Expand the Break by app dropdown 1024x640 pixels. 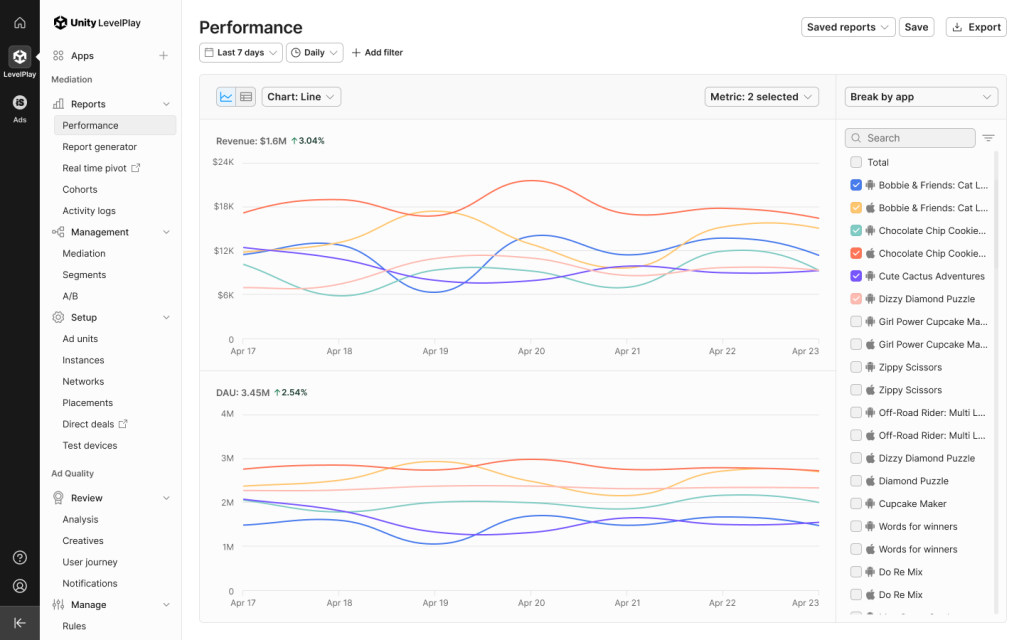pos(921,97)
